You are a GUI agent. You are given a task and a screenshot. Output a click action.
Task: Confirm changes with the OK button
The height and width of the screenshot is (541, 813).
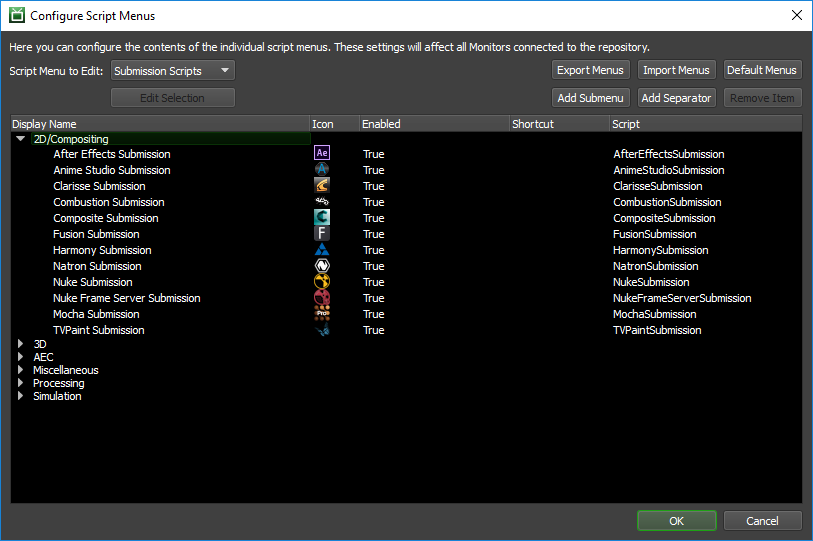pos(677,521)
